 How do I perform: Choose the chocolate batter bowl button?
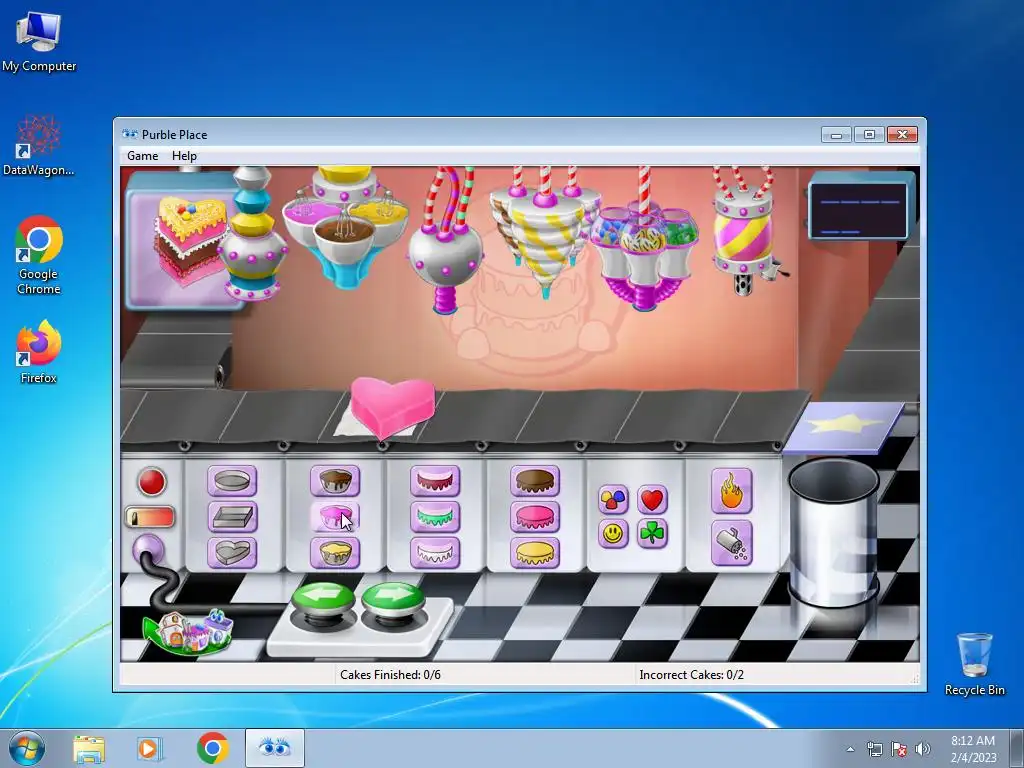pyautogui.click(x=335, y=482)
